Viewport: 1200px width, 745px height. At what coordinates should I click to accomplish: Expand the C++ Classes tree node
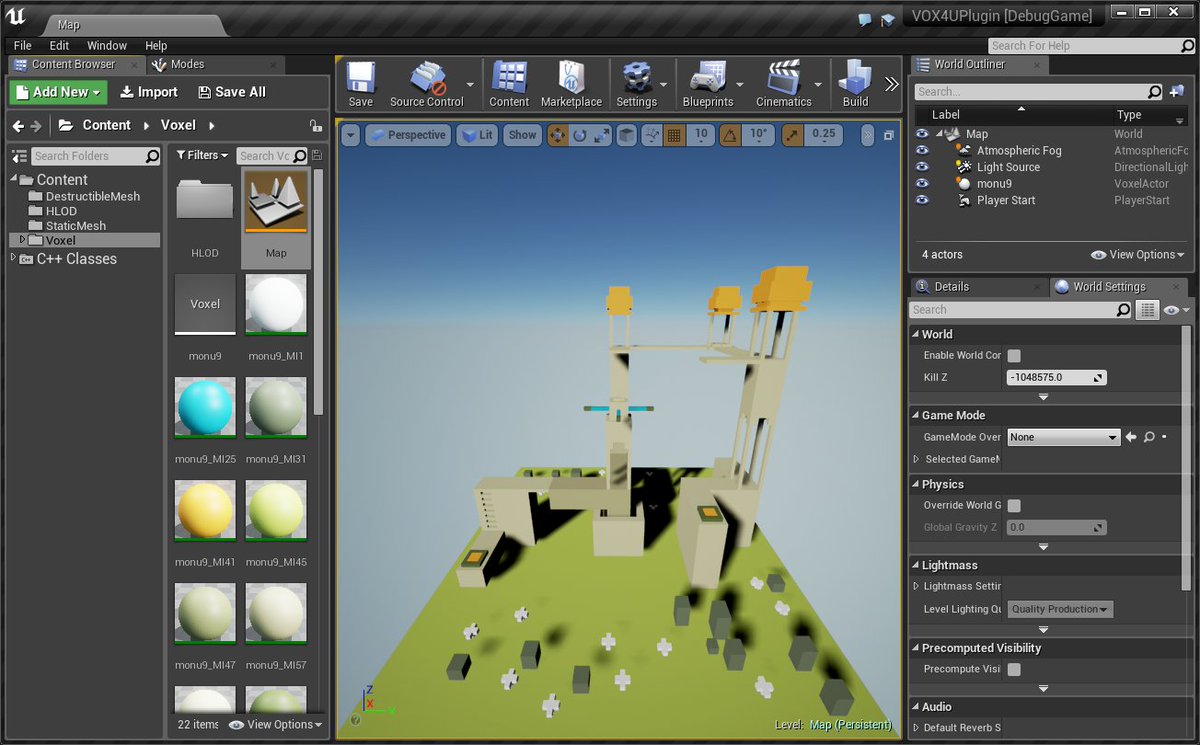14,259
